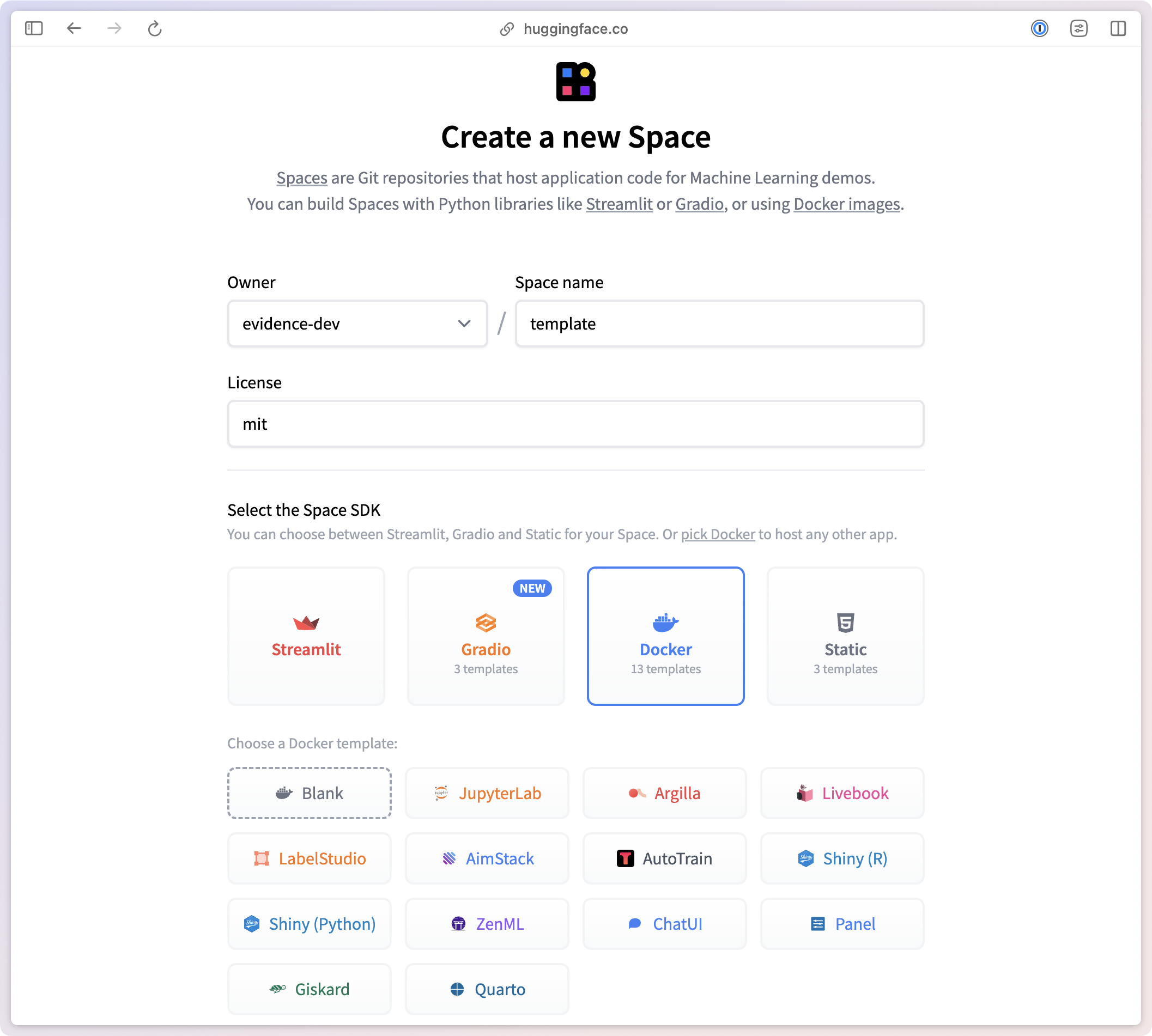
Task: Switch to the Static templates tab
Action: [x=844, y=635]
